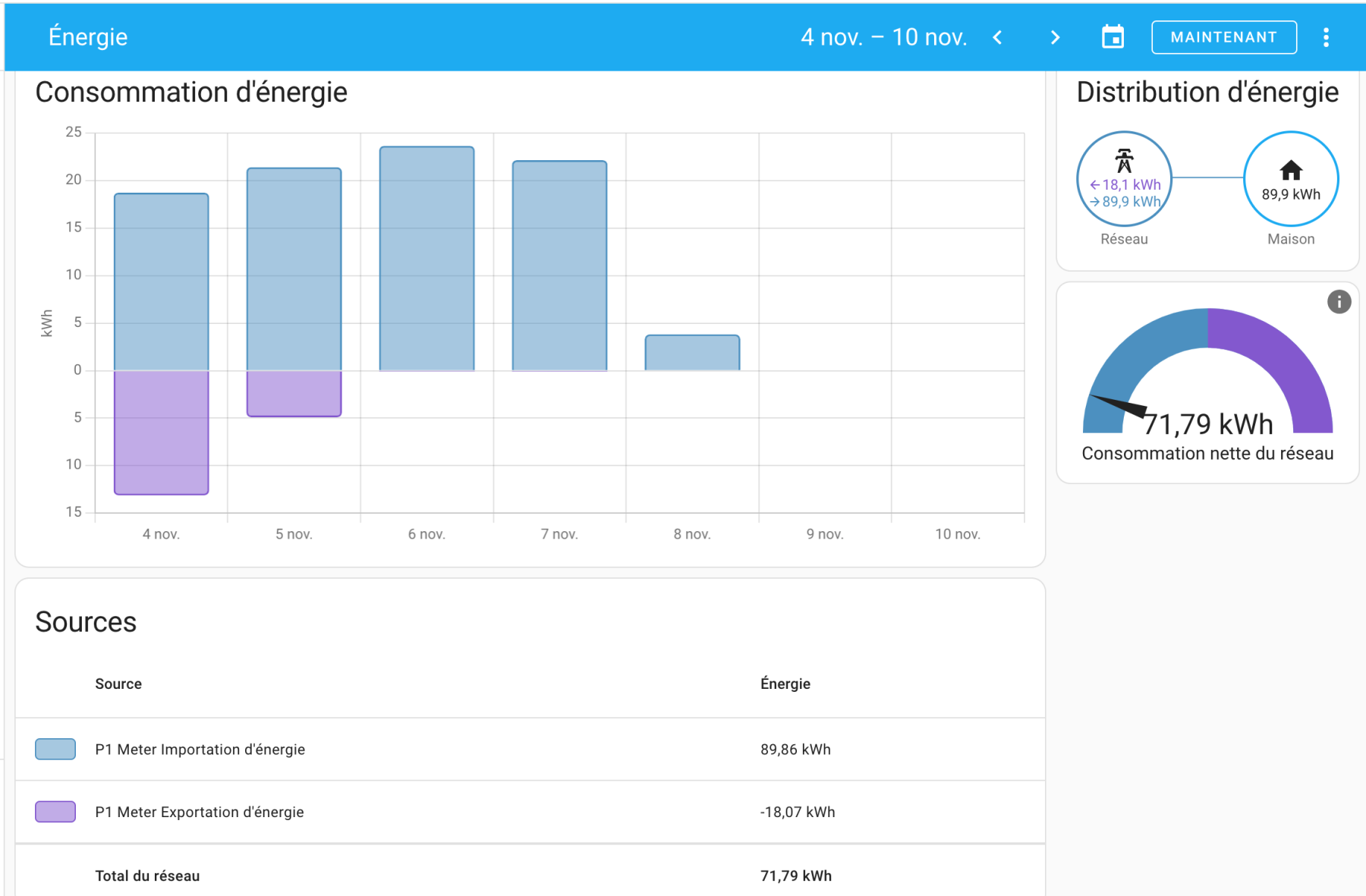The height and width of the screenshot is (896, 1366).
Task: Open the three-dot overflow menu
Action: pyautogui.click(x=1326, y=37)
